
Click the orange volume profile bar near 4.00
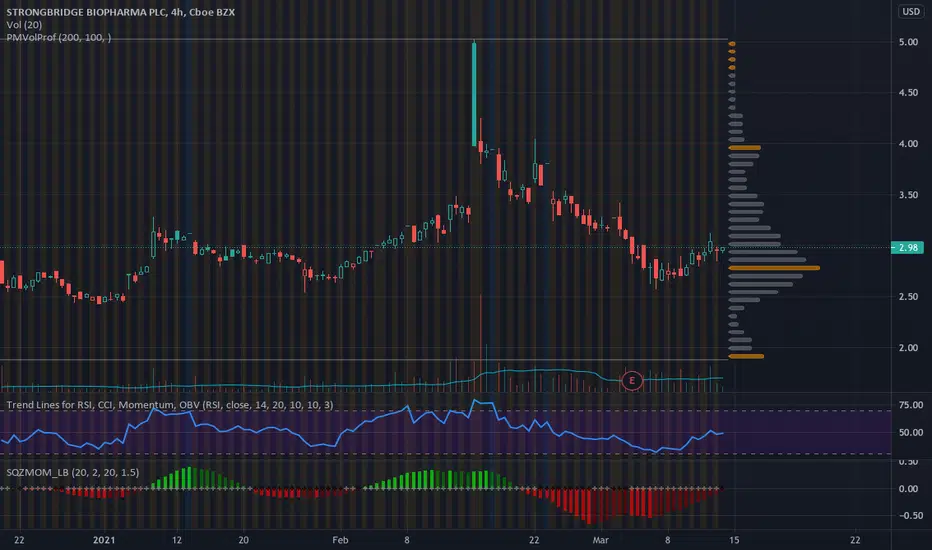[x=745, y=147]
